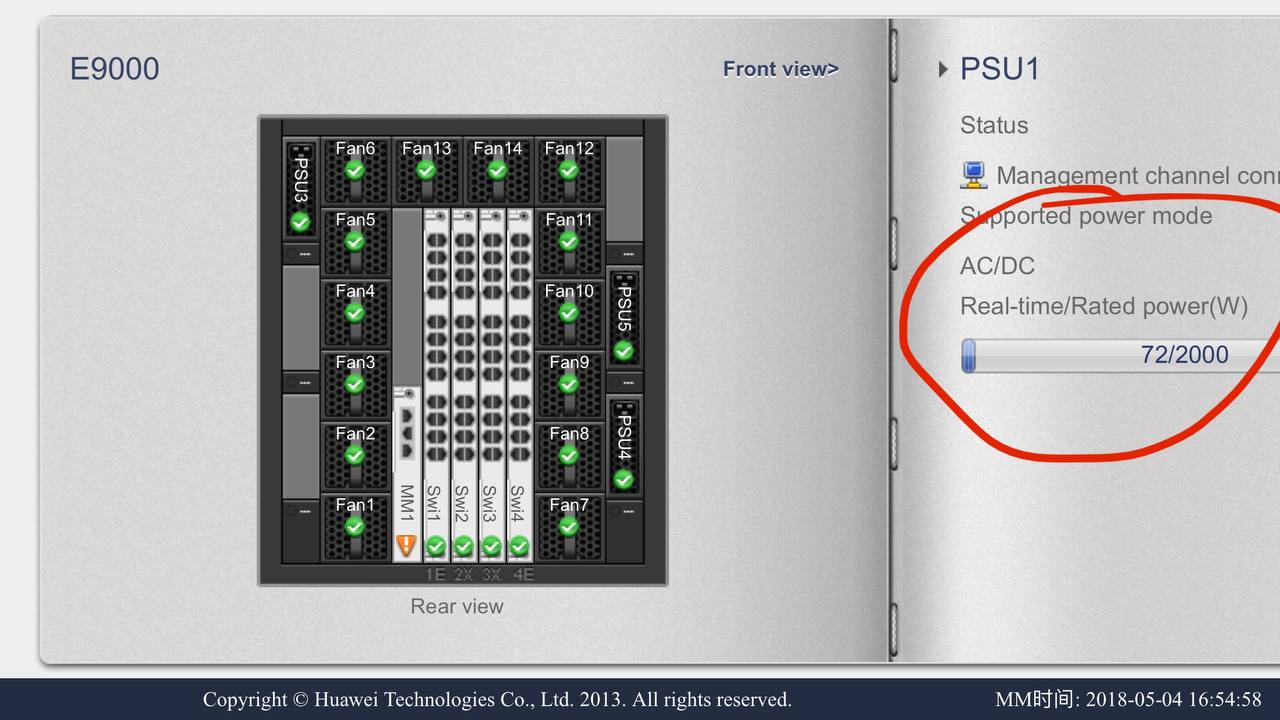Image resolution: width=1280 pixels, height=720 pixels.
Task: Click the MM time 2018-05-04 16:54:58
Action: coord(1128,699)
